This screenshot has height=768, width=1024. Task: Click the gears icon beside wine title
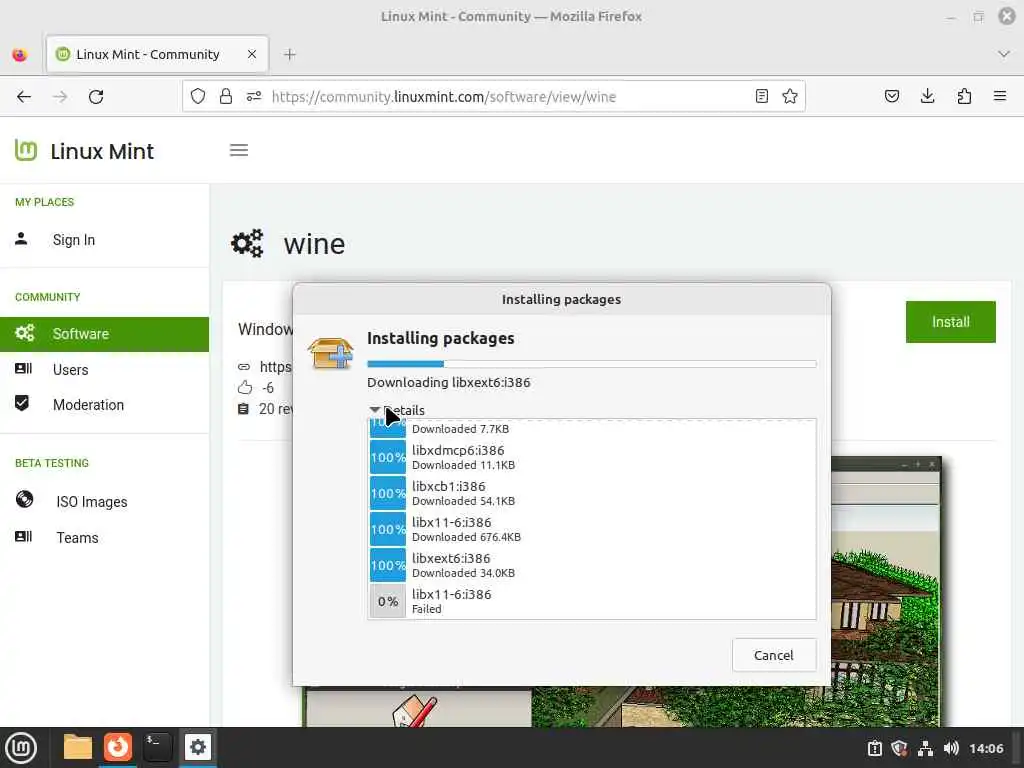[x=248, y=244]
